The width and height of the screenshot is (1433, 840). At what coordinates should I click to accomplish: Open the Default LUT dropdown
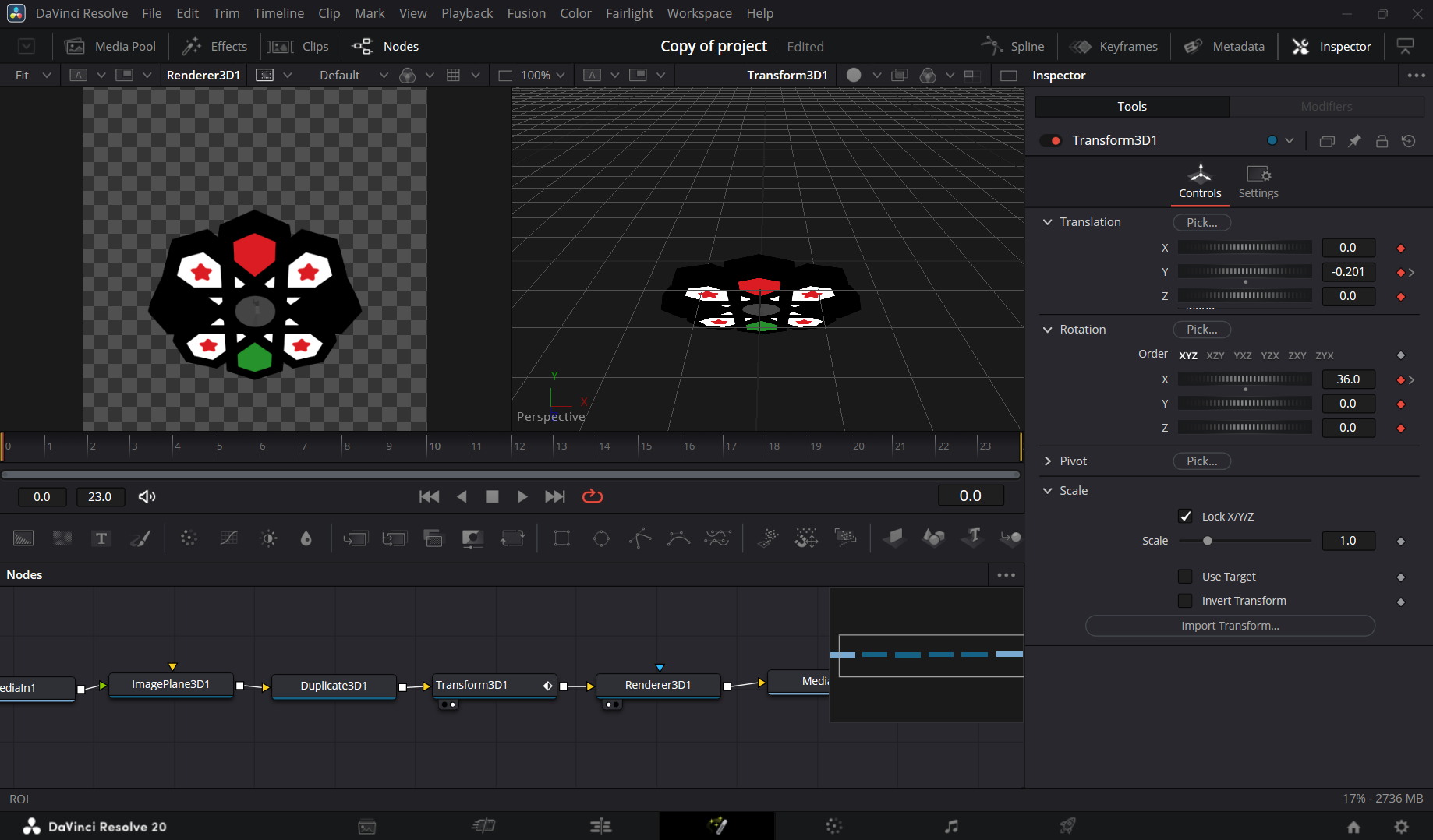(x=354, y=75)
